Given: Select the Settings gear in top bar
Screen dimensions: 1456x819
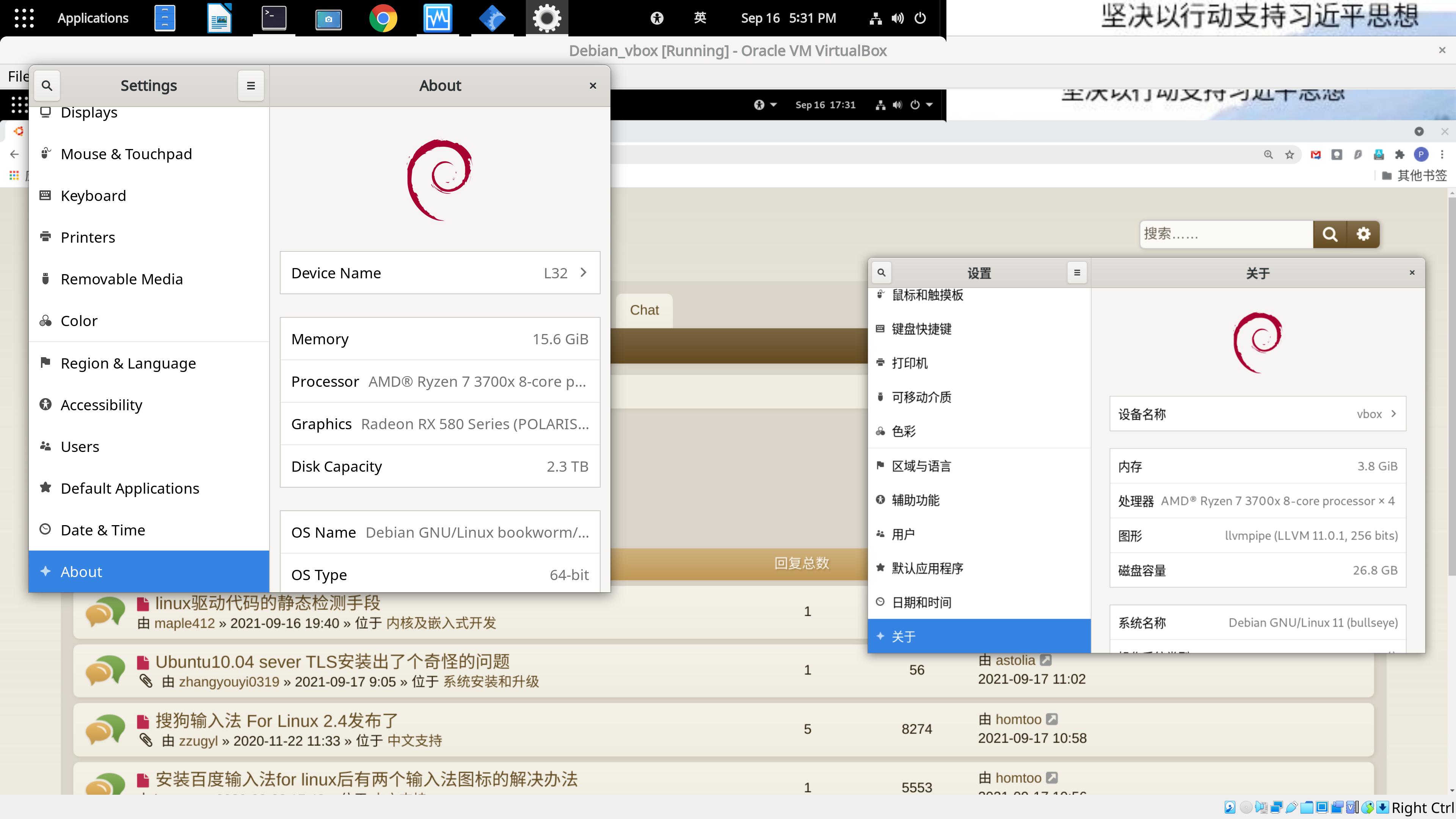Looking at the screenshot, I should (x=546, y=18).
